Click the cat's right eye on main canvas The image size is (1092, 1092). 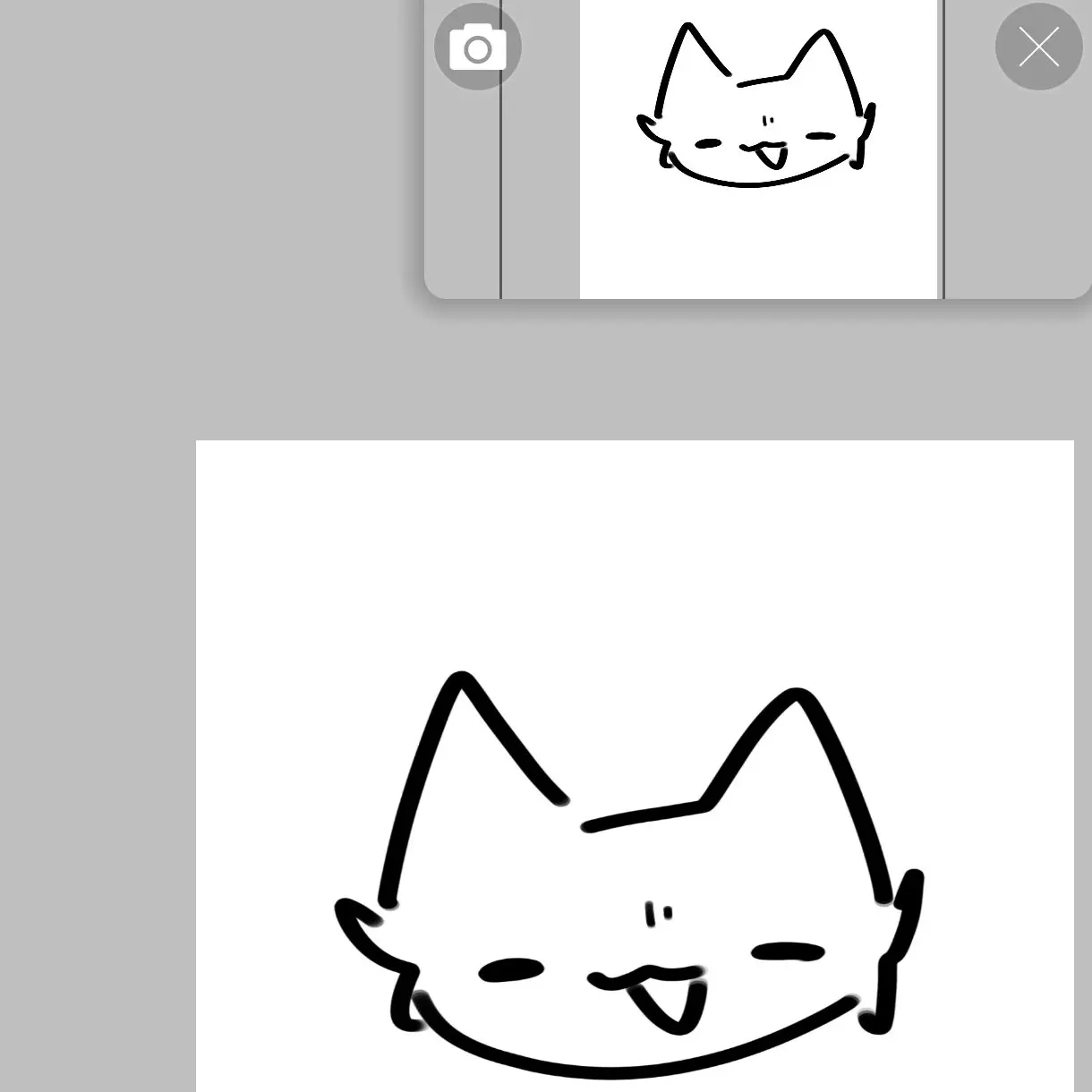point(788,952)
